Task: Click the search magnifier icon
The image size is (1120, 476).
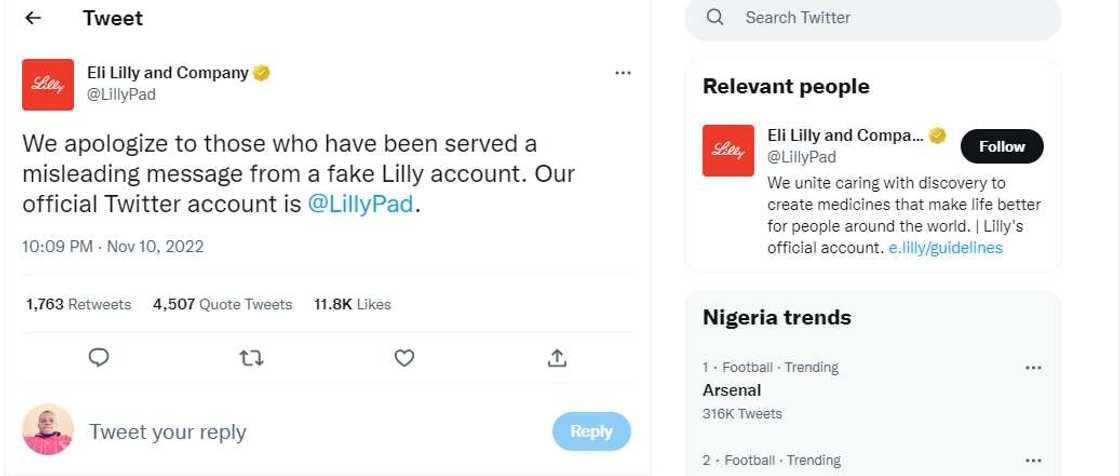Action: coord(715,18)
